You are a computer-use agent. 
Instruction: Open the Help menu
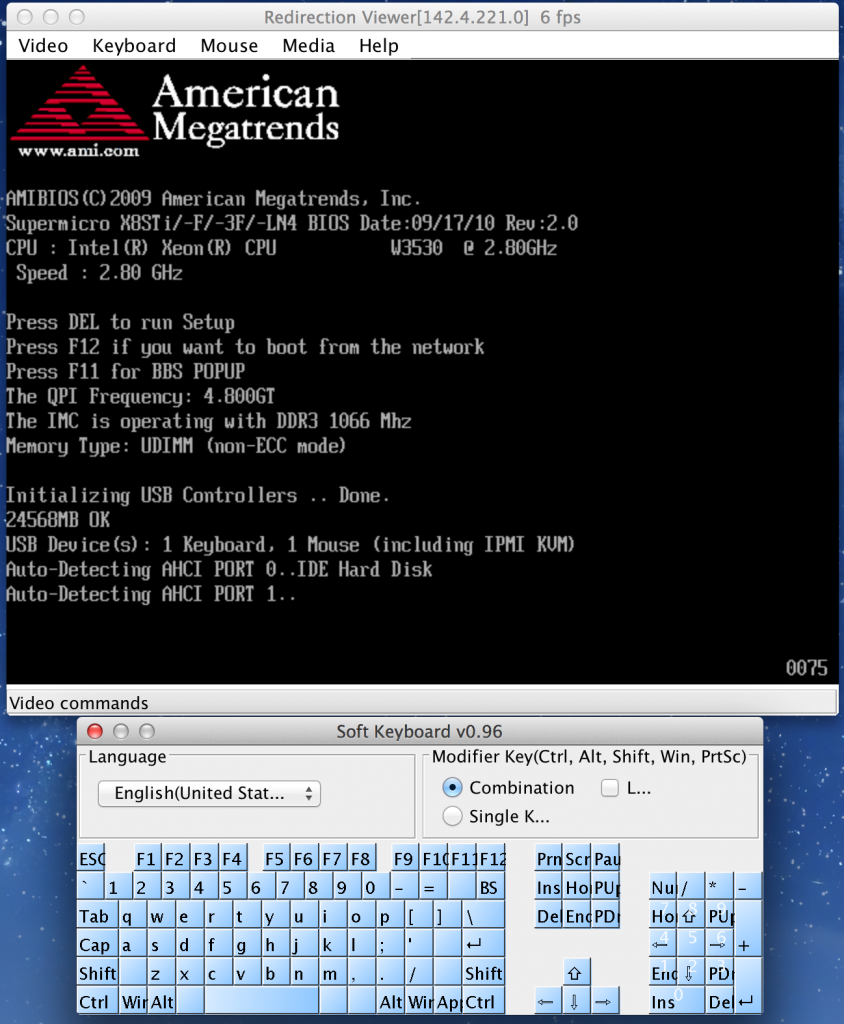[379, 46]
